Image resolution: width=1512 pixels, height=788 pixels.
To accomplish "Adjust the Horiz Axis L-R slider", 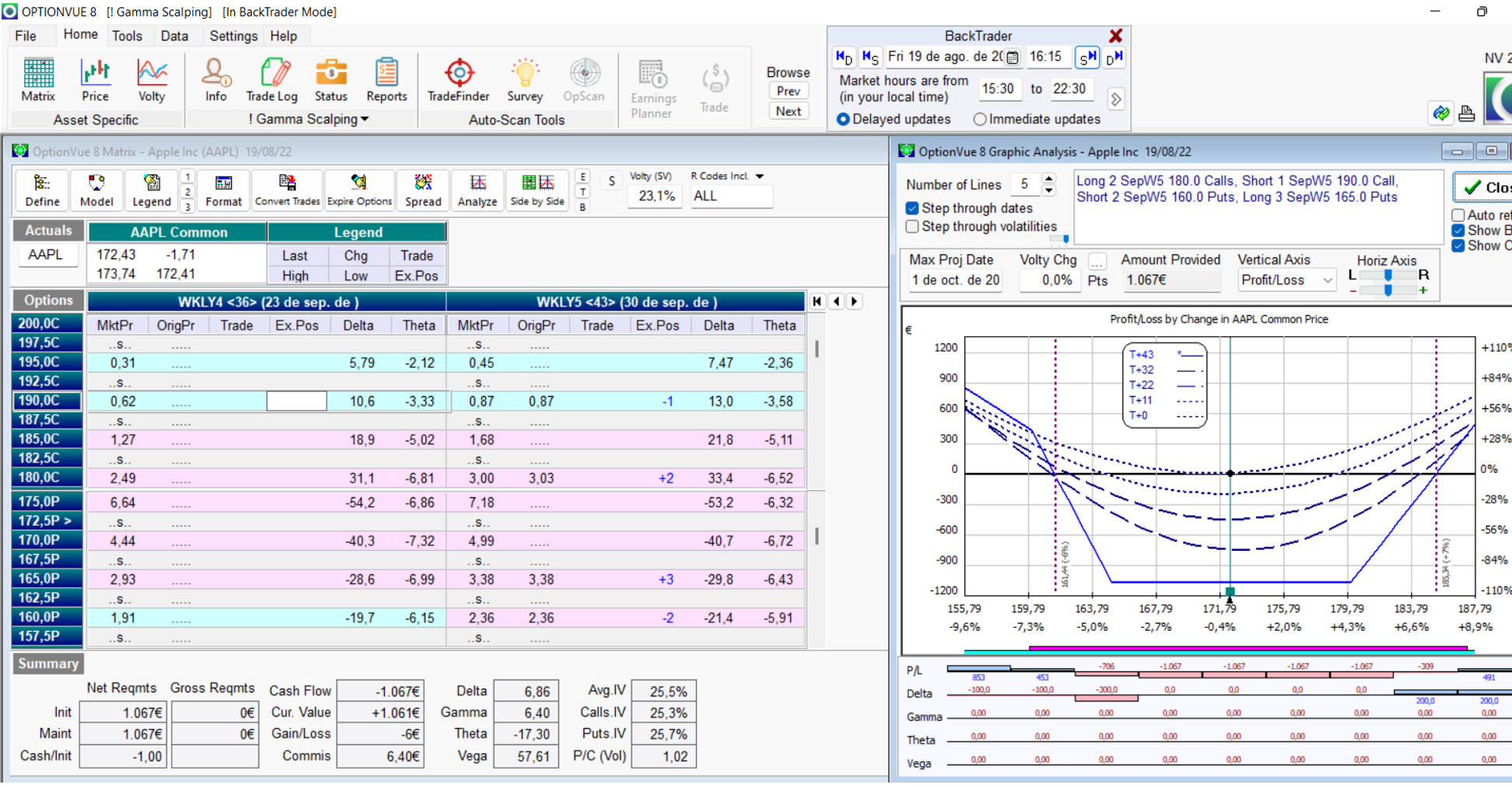I will pyautogui.click(x=1388, y=275).
